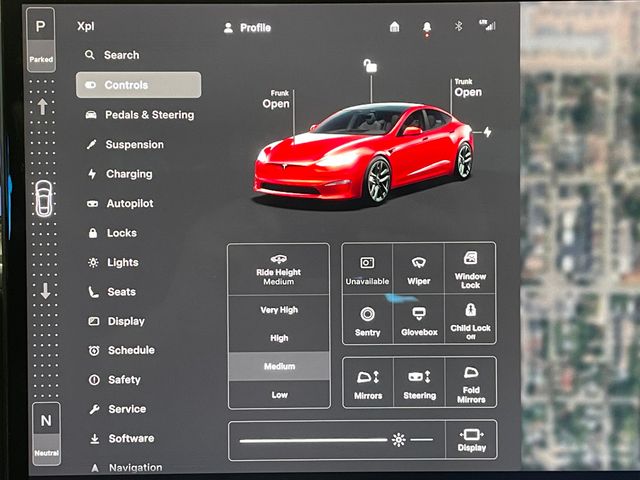This screenshot has height=480, width=640.
Task: Open the Navigation settings
Action: point(126,468)
